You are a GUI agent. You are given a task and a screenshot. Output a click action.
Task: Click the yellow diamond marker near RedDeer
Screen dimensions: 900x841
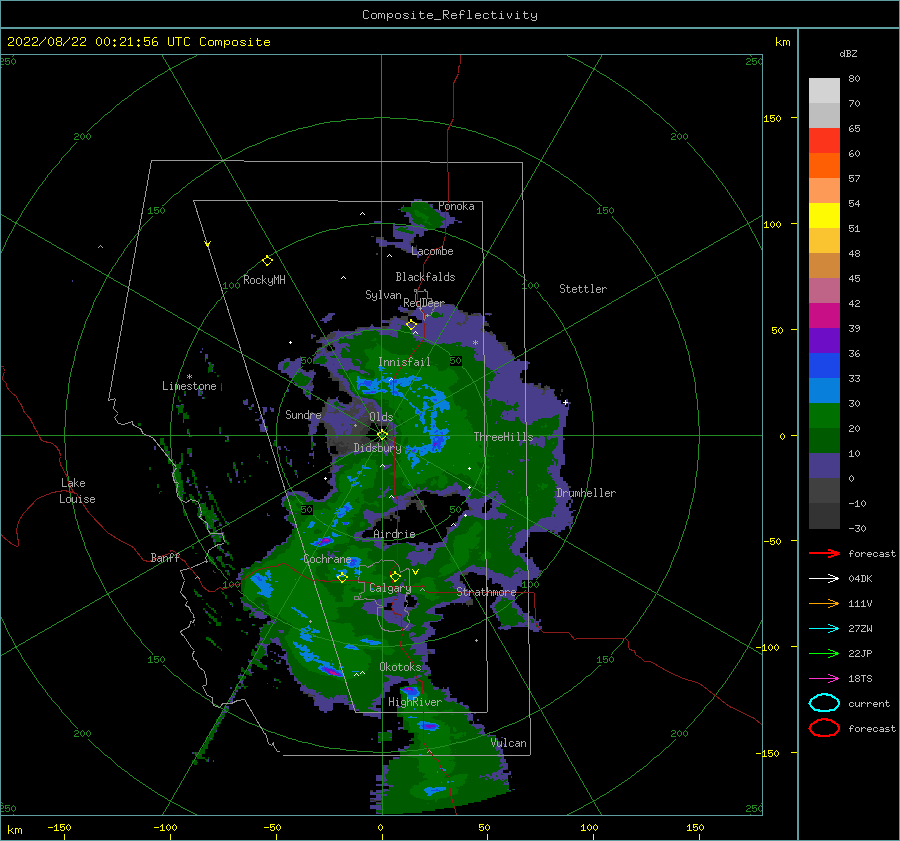(x=411, y=325)
